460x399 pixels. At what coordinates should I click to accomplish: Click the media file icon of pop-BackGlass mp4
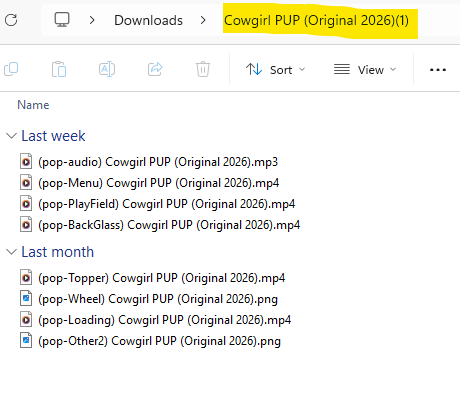click(26, 225)
